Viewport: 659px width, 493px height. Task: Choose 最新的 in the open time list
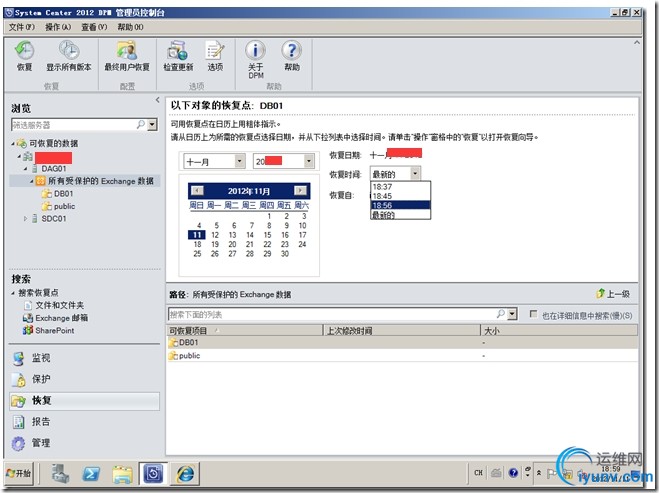click(401, 215)
